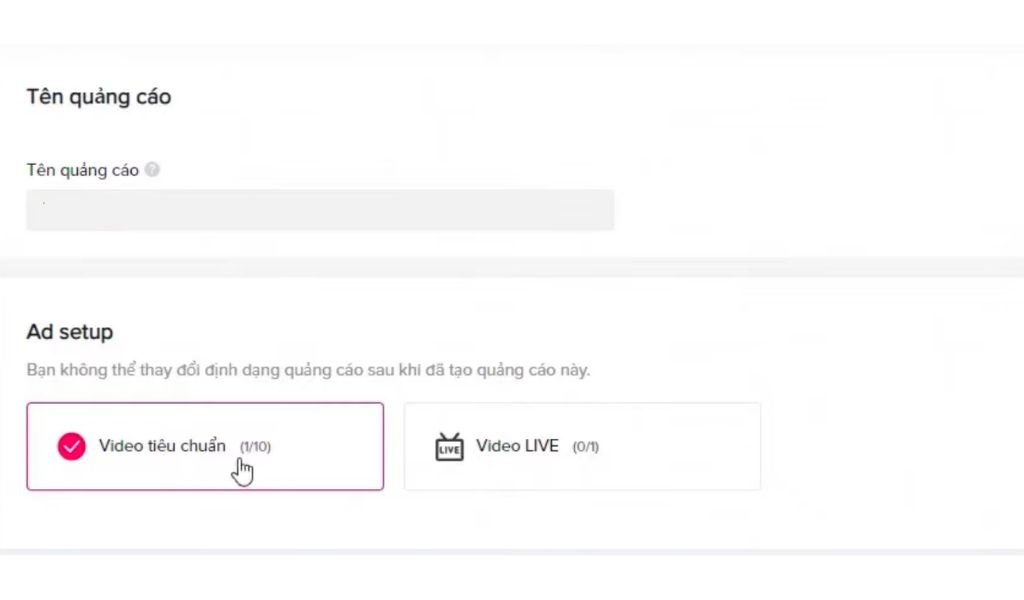Click the Ad setup section title
Viewport: 1024px width, 600px height.
[69, 332]
